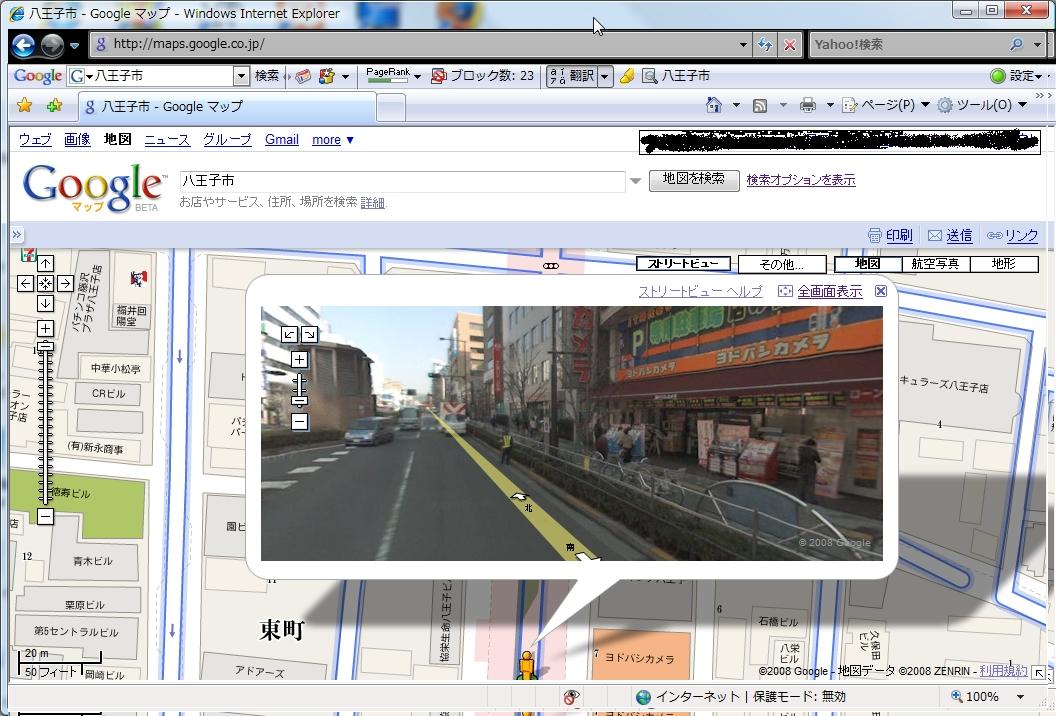1056x716 pixels.
Task: Click the map zoom slider track
Action: coord(45,428)
